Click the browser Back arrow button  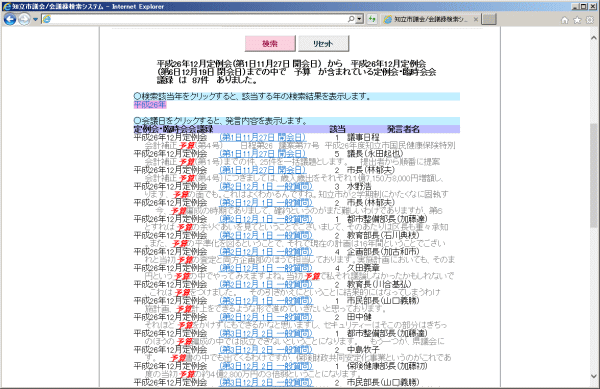(x=10, y=19)
